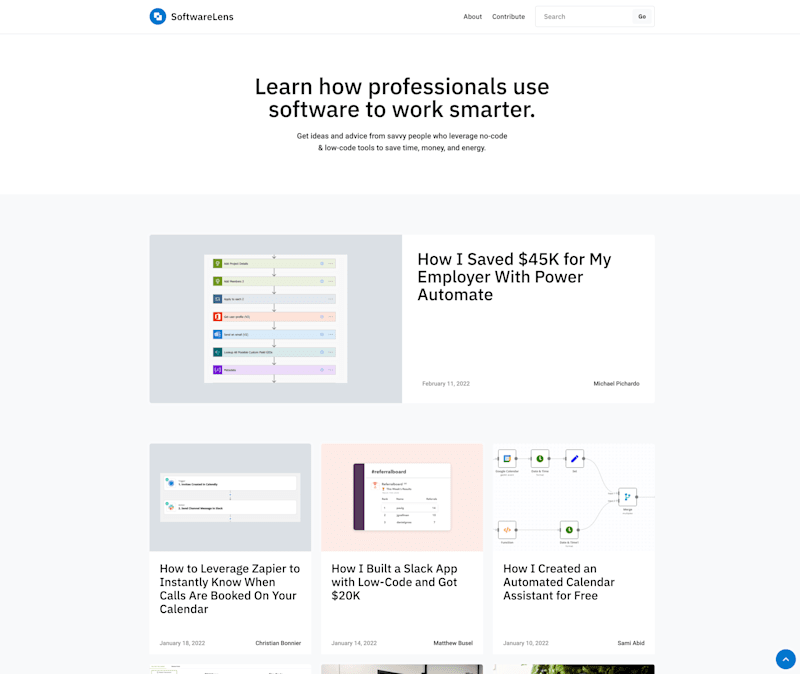This screenshot has height=674, width=800.
Task: Click author name Sami Abid
Action: (x=631, y=643)
